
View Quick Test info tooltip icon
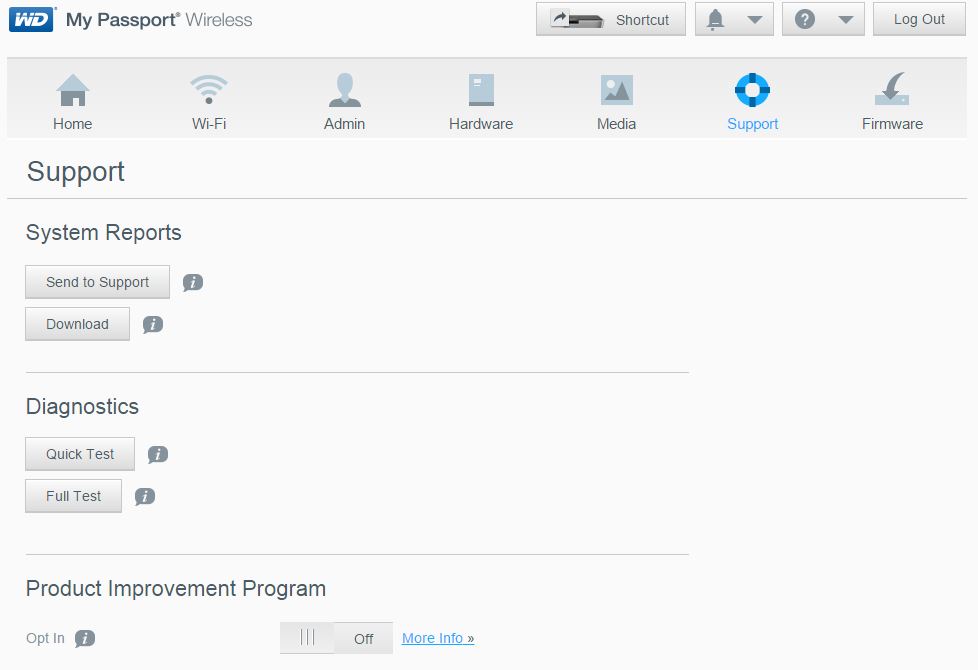(x=158, y=454)
